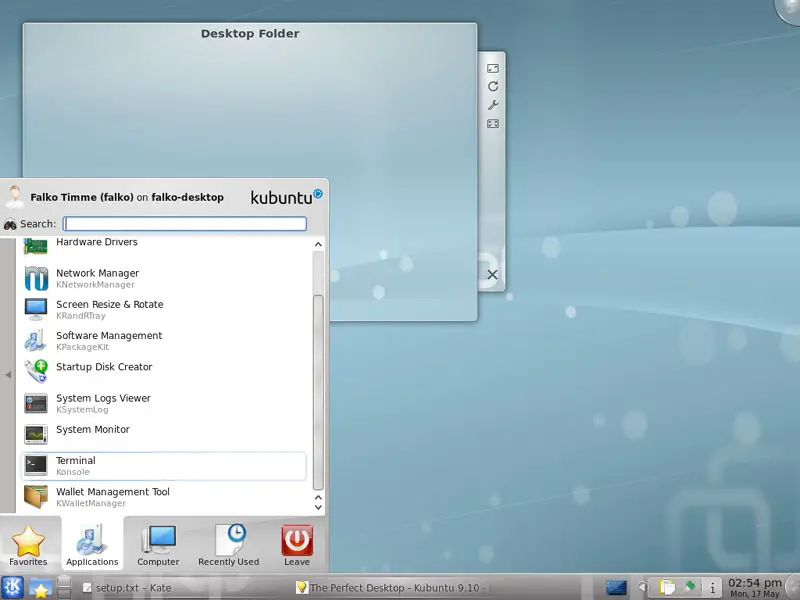Open Network Manager (KNetworkManager)

[x=164, y=279]
